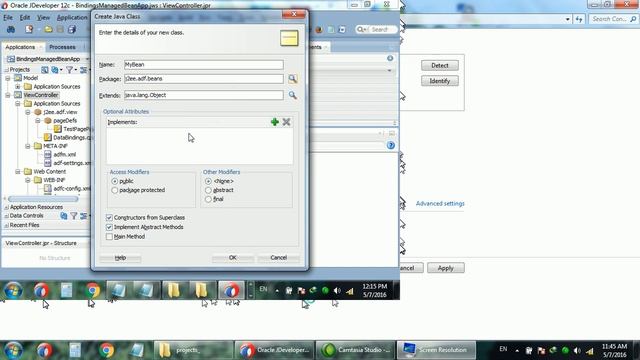Click the refresh arrows icon in Control Panel window
Image resolution: width=640 pixels, height=360 pixels.
pos(579,19)
